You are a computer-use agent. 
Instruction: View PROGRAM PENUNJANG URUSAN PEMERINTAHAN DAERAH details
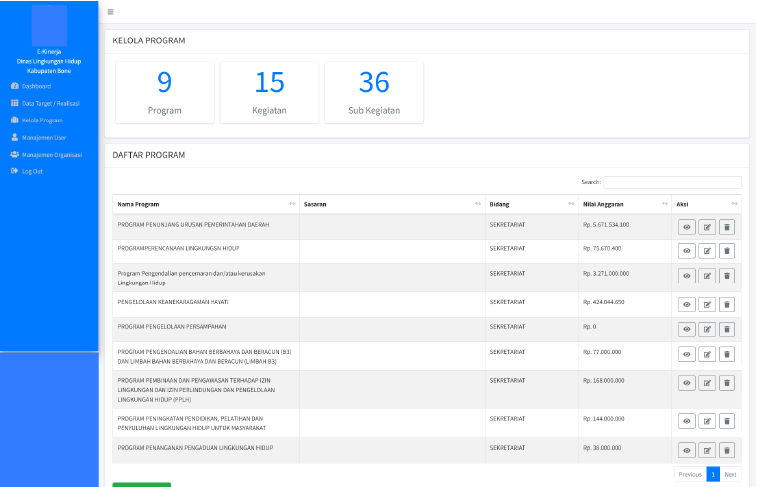[x=687, y=227]
